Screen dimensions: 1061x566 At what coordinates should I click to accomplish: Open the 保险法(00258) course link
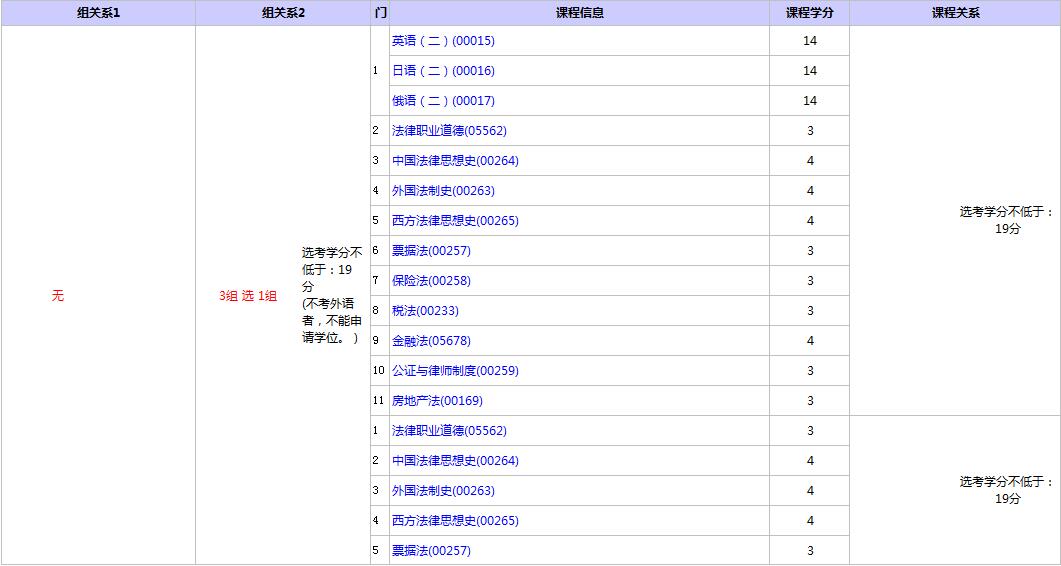pos(431,281)
